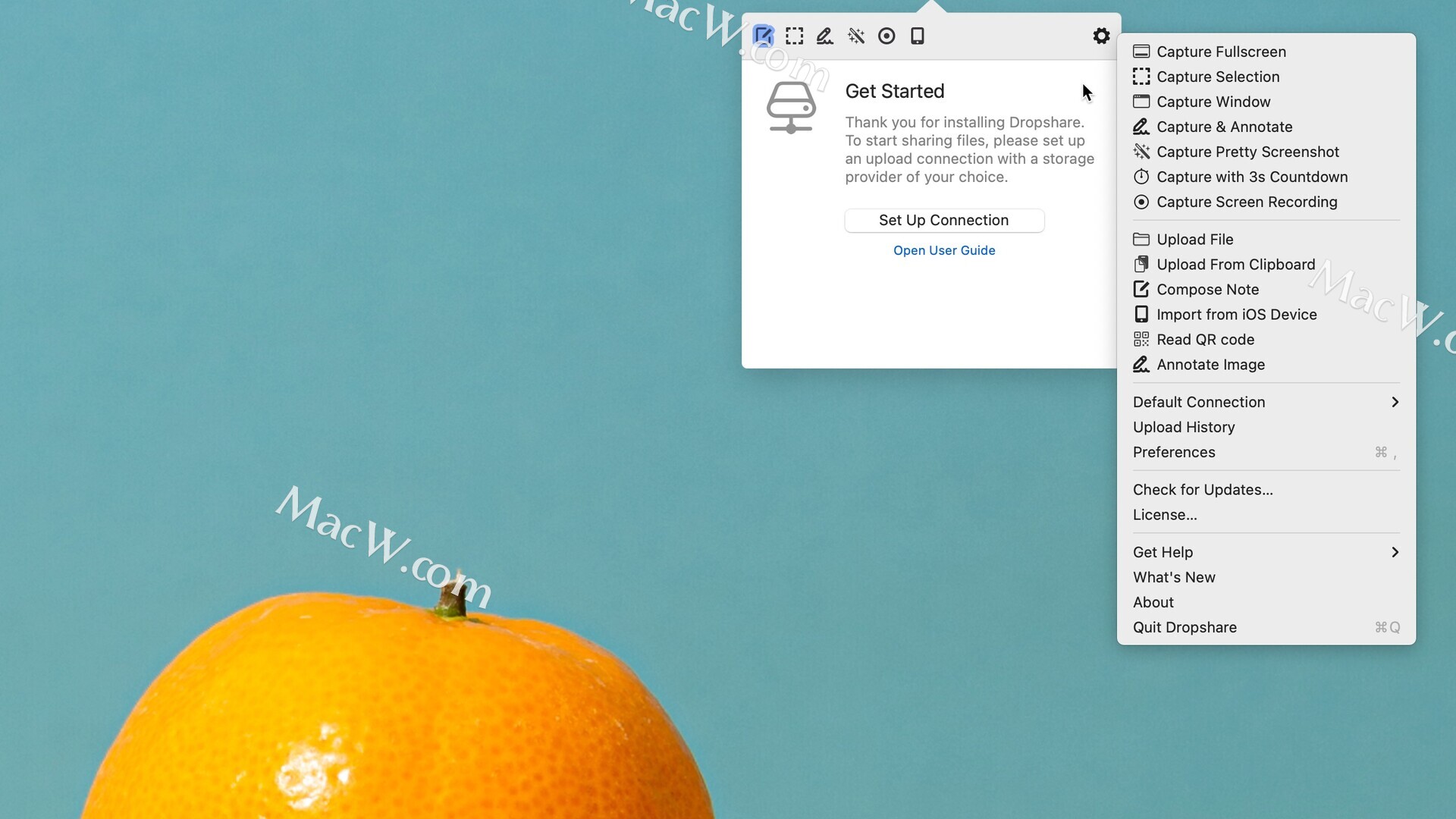Select Upload From Clipboard entry

tap(1266, 264)
